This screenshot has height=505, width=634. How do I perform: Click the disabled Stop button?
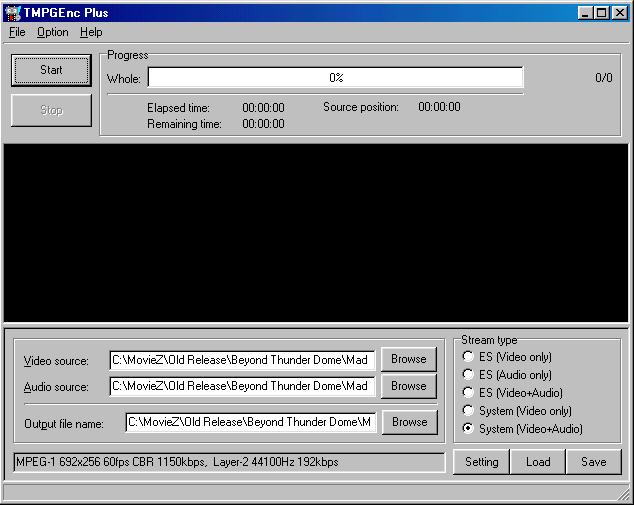51,110
